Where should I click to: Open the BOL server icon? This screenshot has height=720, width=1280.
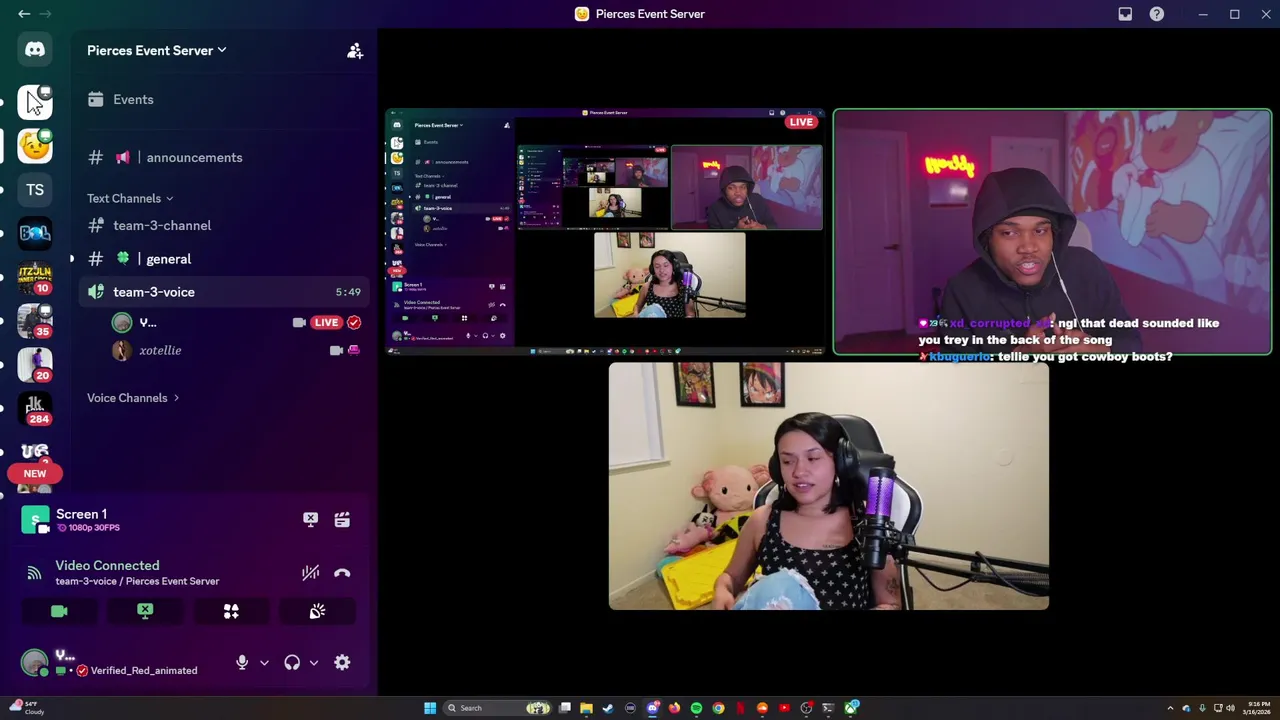click(x=35, y=234)
